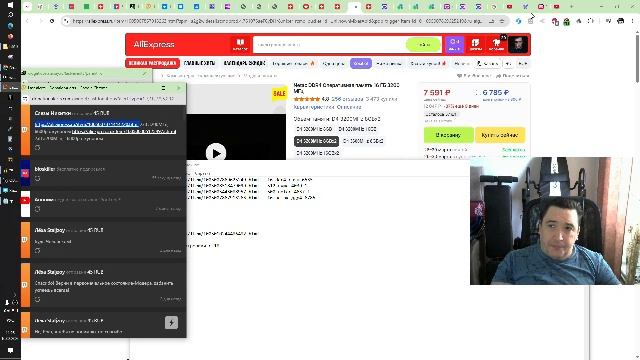The width and height of the screenshot is (640, 360).
Task: Click the pink platform icon on second chat message
Action: [x=25, y=173]
